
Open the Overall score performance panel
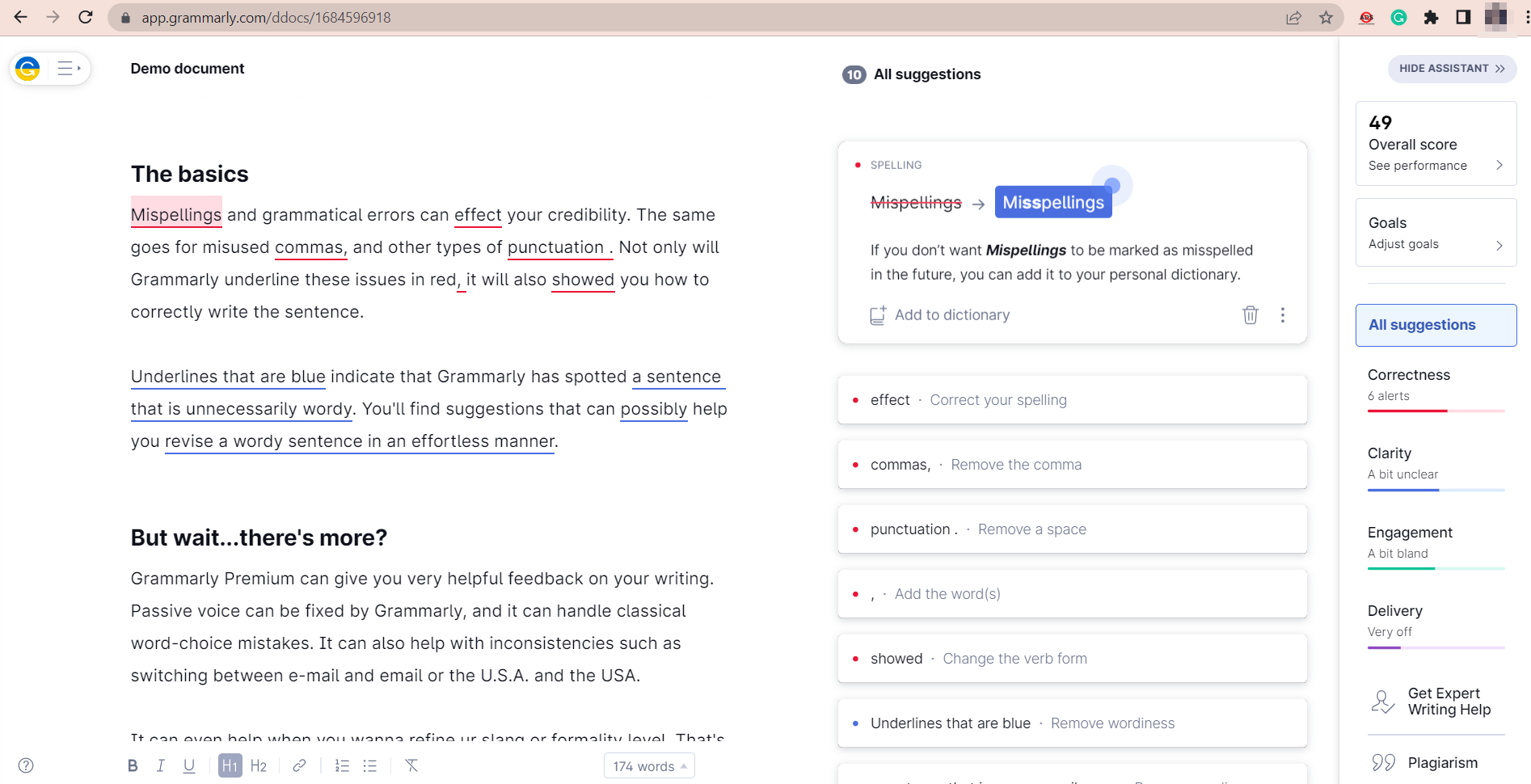coord(1436,144)
